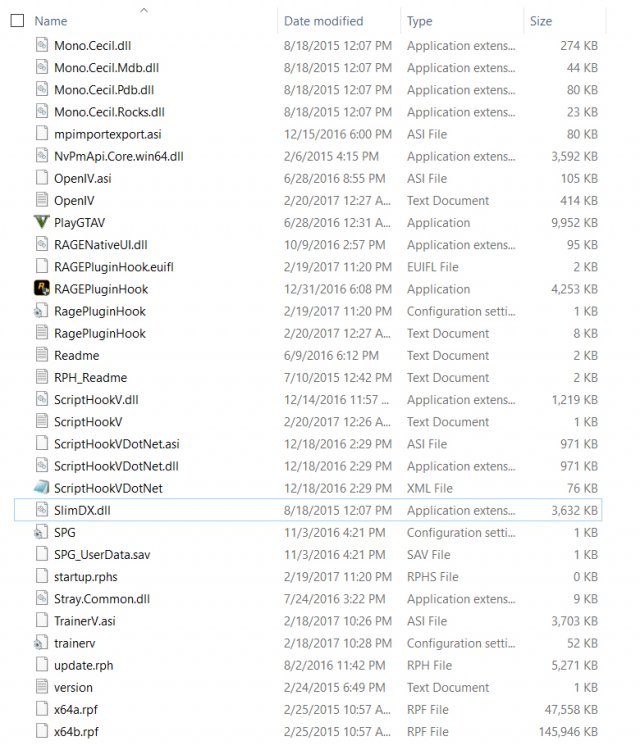640x750 pixels.
Task: Sort files by the Name column
Action: (x=51, y=21)
